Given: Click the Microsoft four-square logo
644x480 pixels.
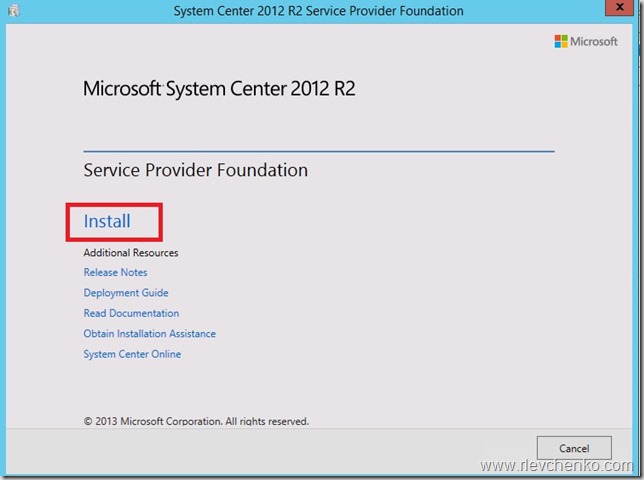Looking at the screenshot, I should point(561,41).
